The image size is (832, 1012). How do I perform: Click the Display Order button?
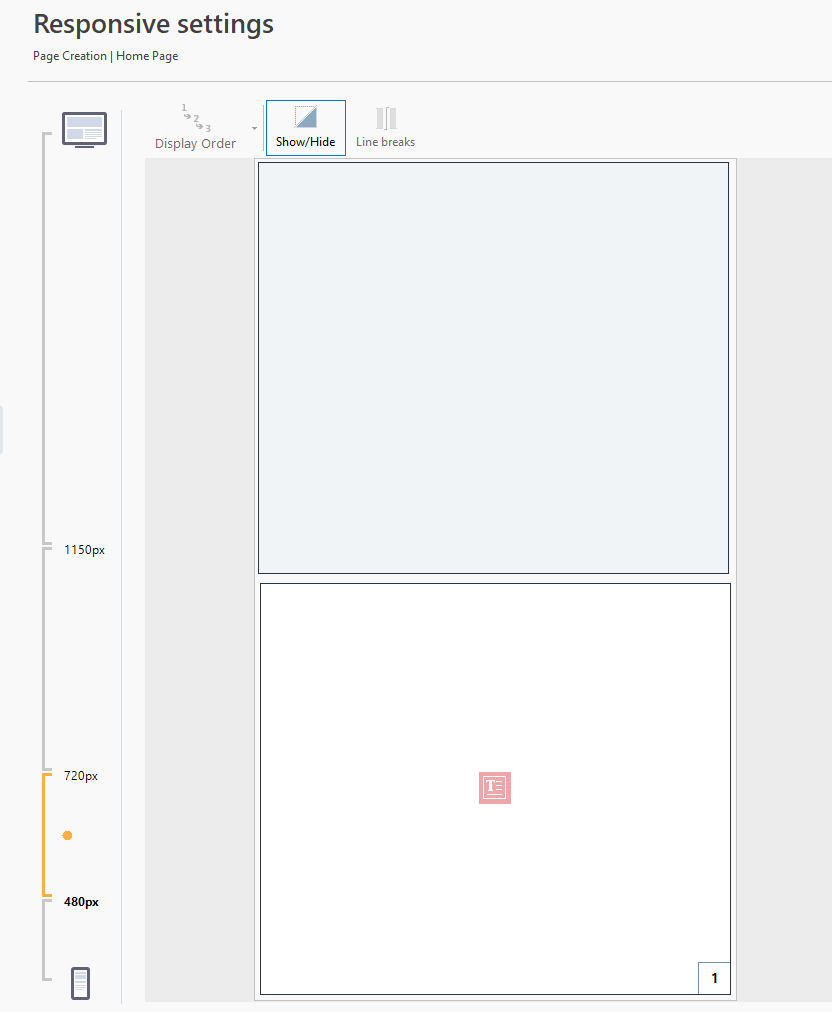point(196,128)
